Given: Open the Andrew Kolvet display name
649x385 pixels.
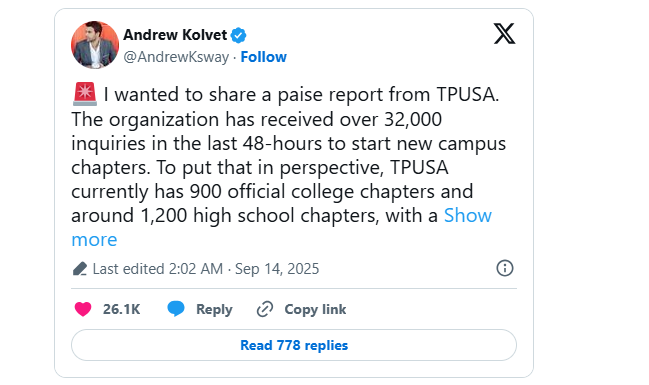Looking at the screenshot, I should (x=175, y=35).
